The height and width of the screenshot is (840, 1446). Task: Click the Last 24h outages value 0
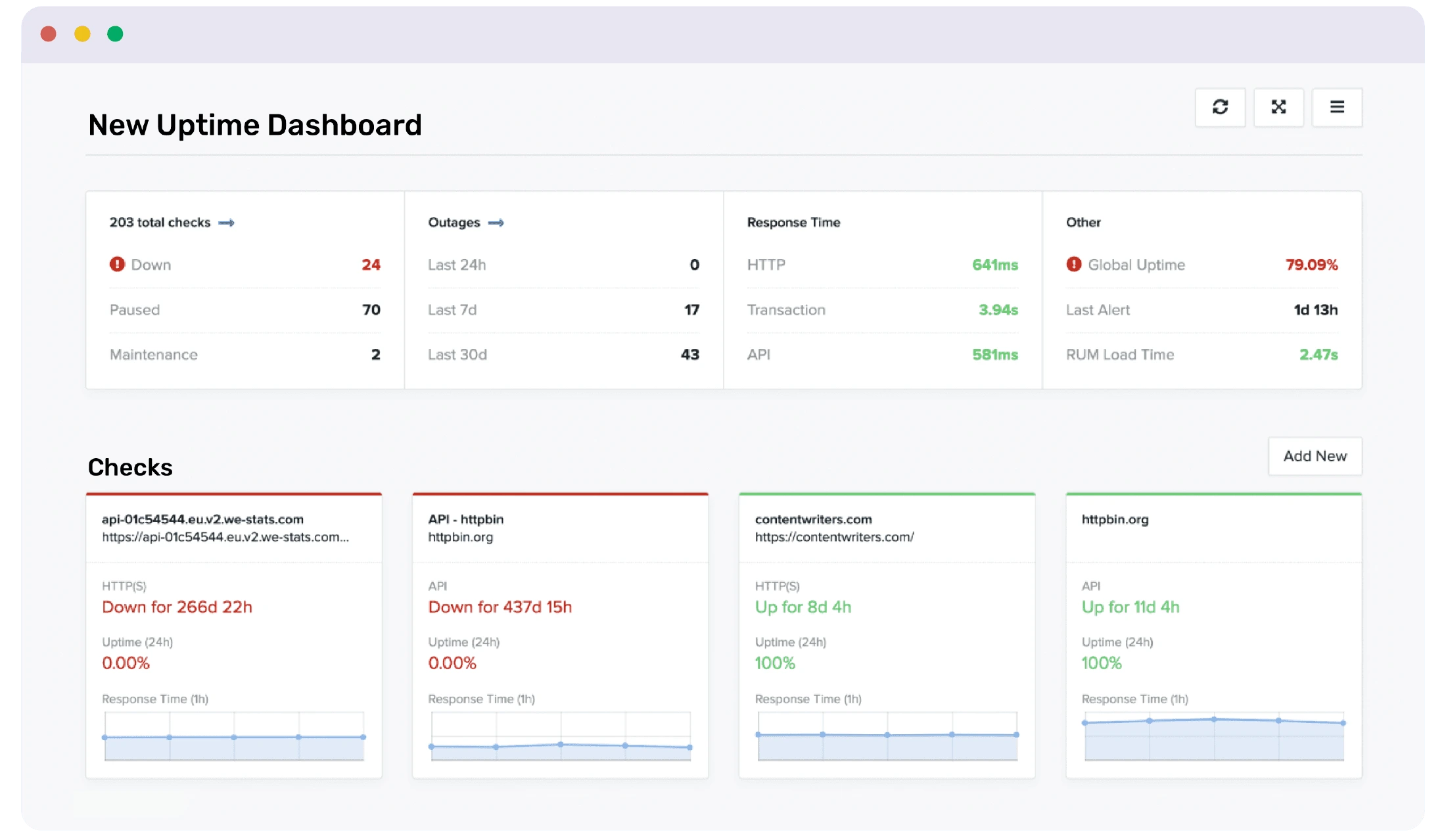pyautogui.click(x=695, y=265)
